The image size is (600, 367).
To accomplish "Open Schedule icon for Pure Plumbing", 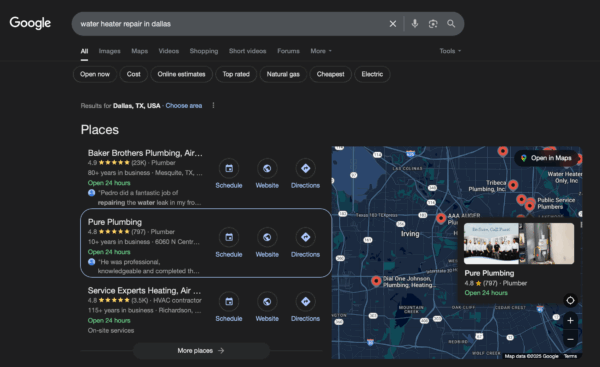I will [x=229, y=237].
